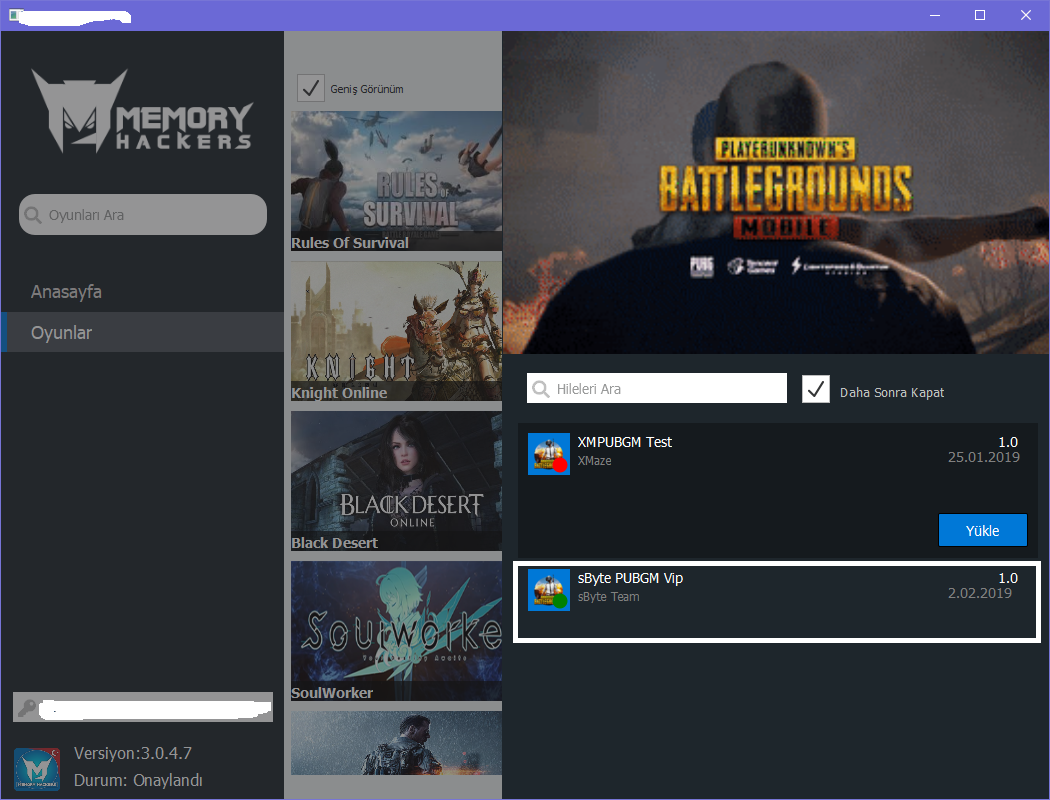Click the Memory Hackers logo
The width and height of the screenshot is (1050, 800).
[142, 110]
